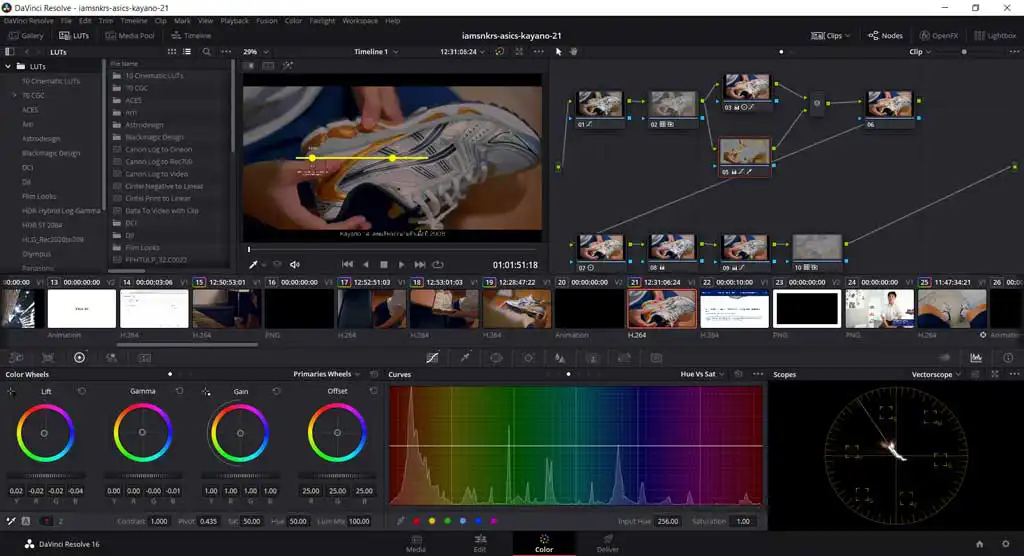Toggle the OpenFX panel
The width and height of the screenshot is (1024, 556).
point(938,35)
